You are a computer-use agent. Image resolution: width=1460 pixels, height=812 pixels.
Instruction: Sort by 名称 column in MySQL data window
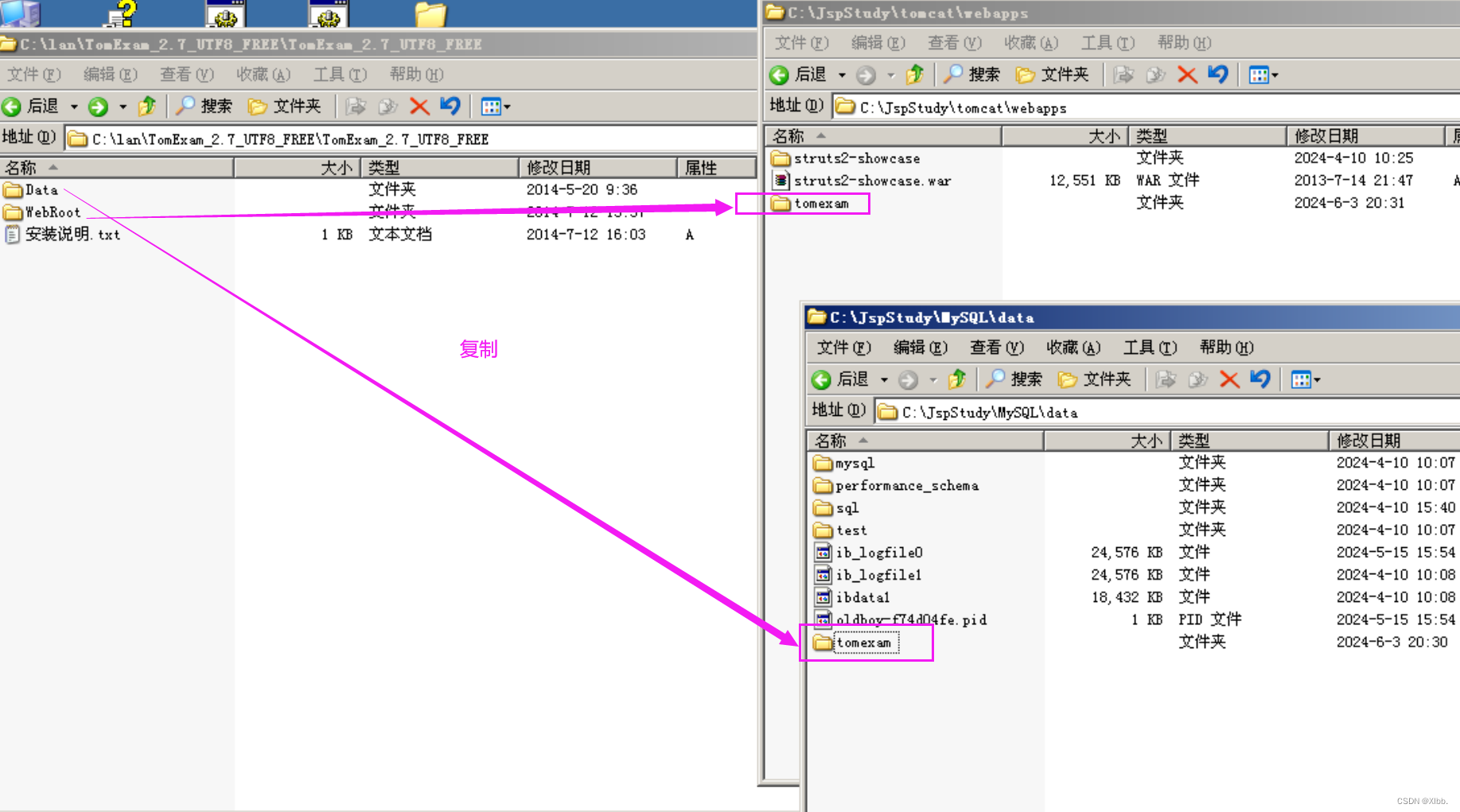tap(925, 441)
